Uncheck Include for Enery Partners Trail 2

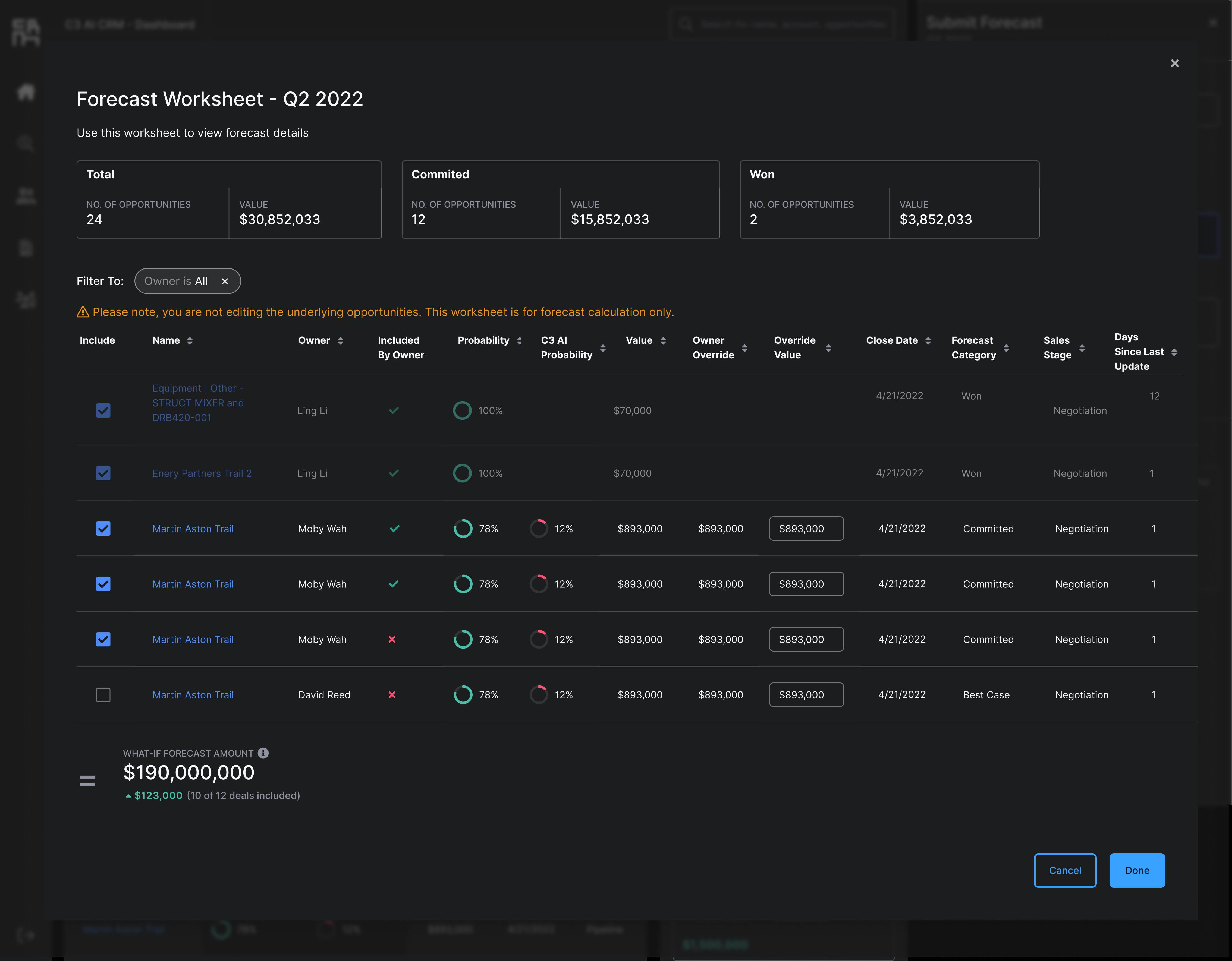[x=103, y=473]
